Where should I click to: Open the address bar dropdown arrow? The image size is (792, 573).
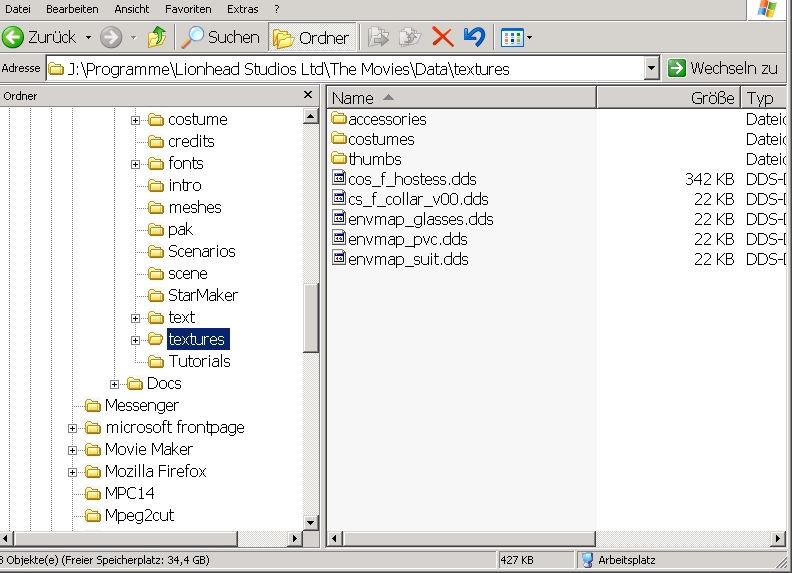pyautogui.click(x=651, y=69)
